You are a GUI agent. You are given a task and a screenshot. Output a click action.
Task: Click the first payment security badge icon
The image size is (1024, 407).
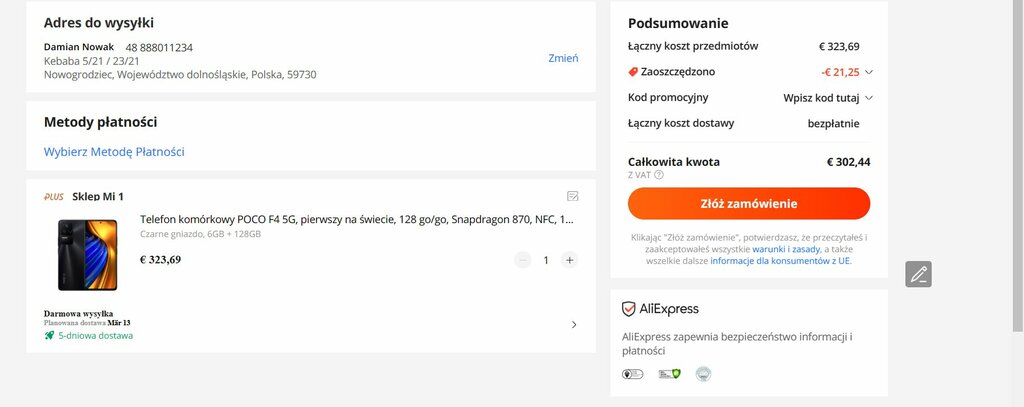coord(632,374)
